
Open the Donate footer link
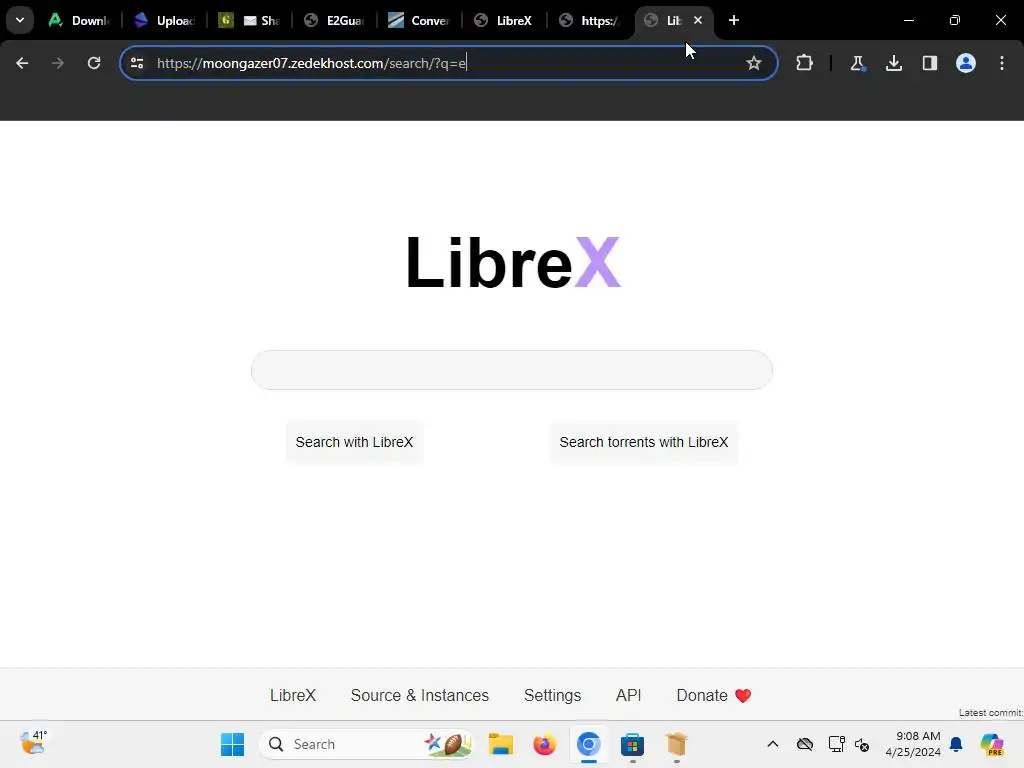[713, 696]
